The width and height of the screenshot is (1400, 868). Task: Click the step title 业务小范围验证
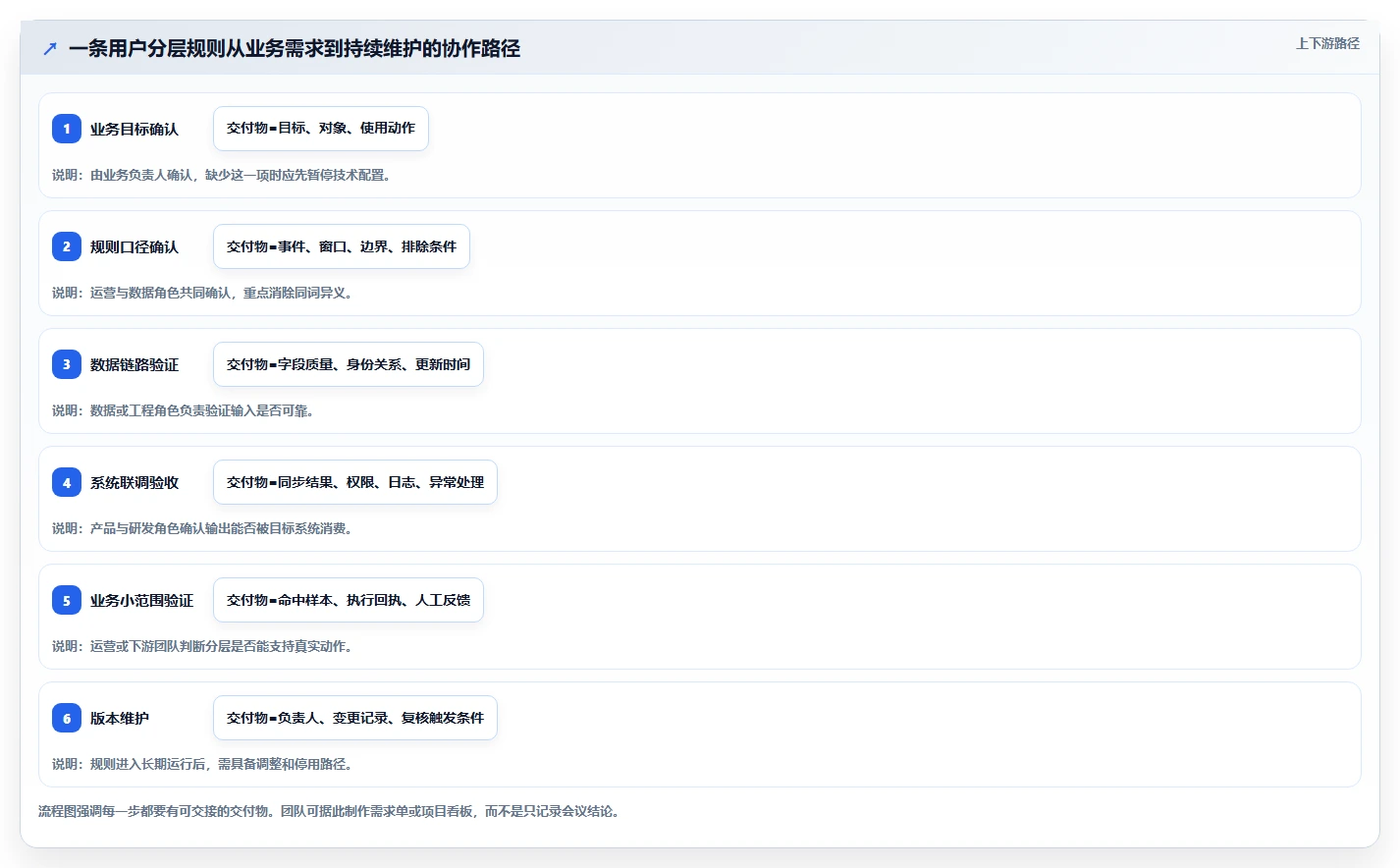click(142, 600)
